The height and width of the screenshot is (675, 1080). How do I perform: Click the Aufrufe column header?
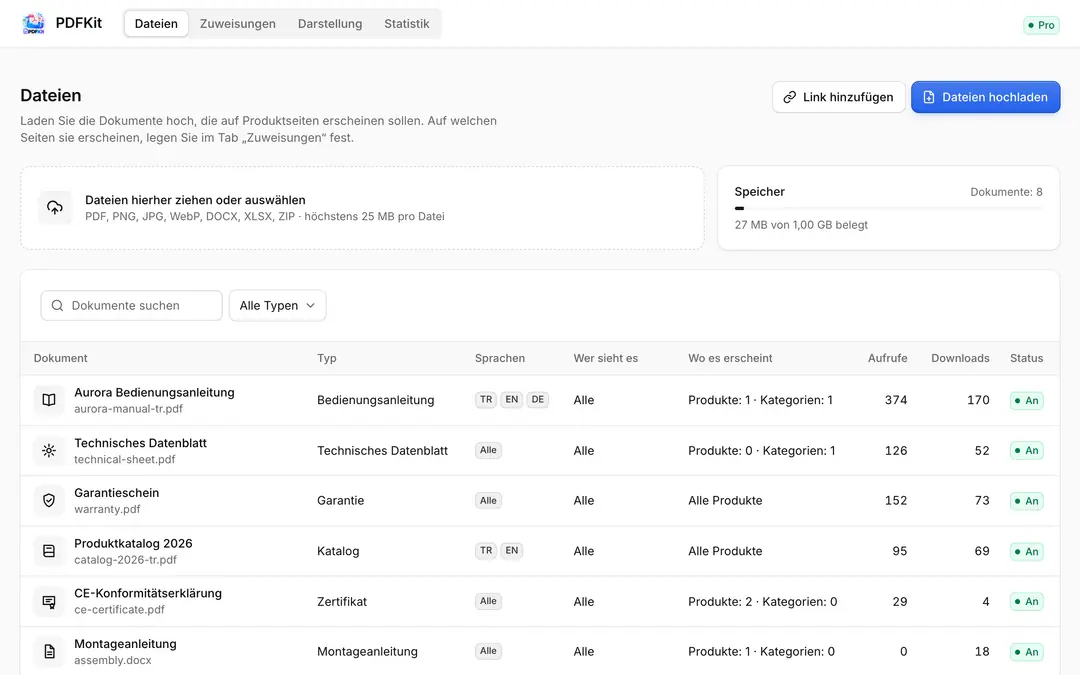[x=887, y=358]
